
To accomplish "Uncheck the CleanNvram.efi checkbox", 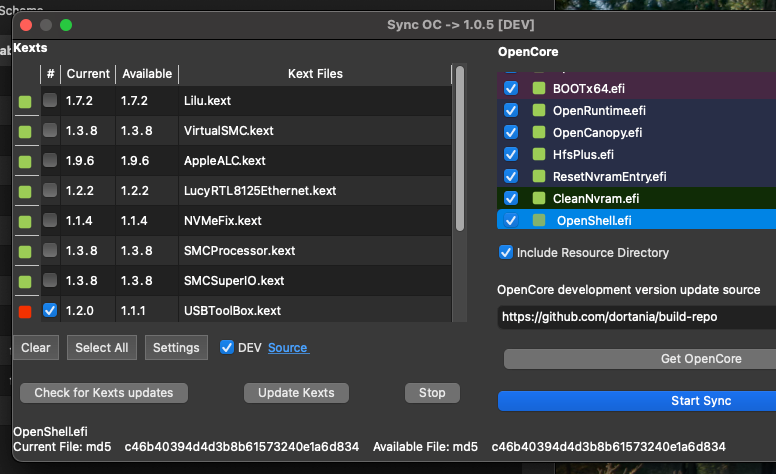I will 511,198.
